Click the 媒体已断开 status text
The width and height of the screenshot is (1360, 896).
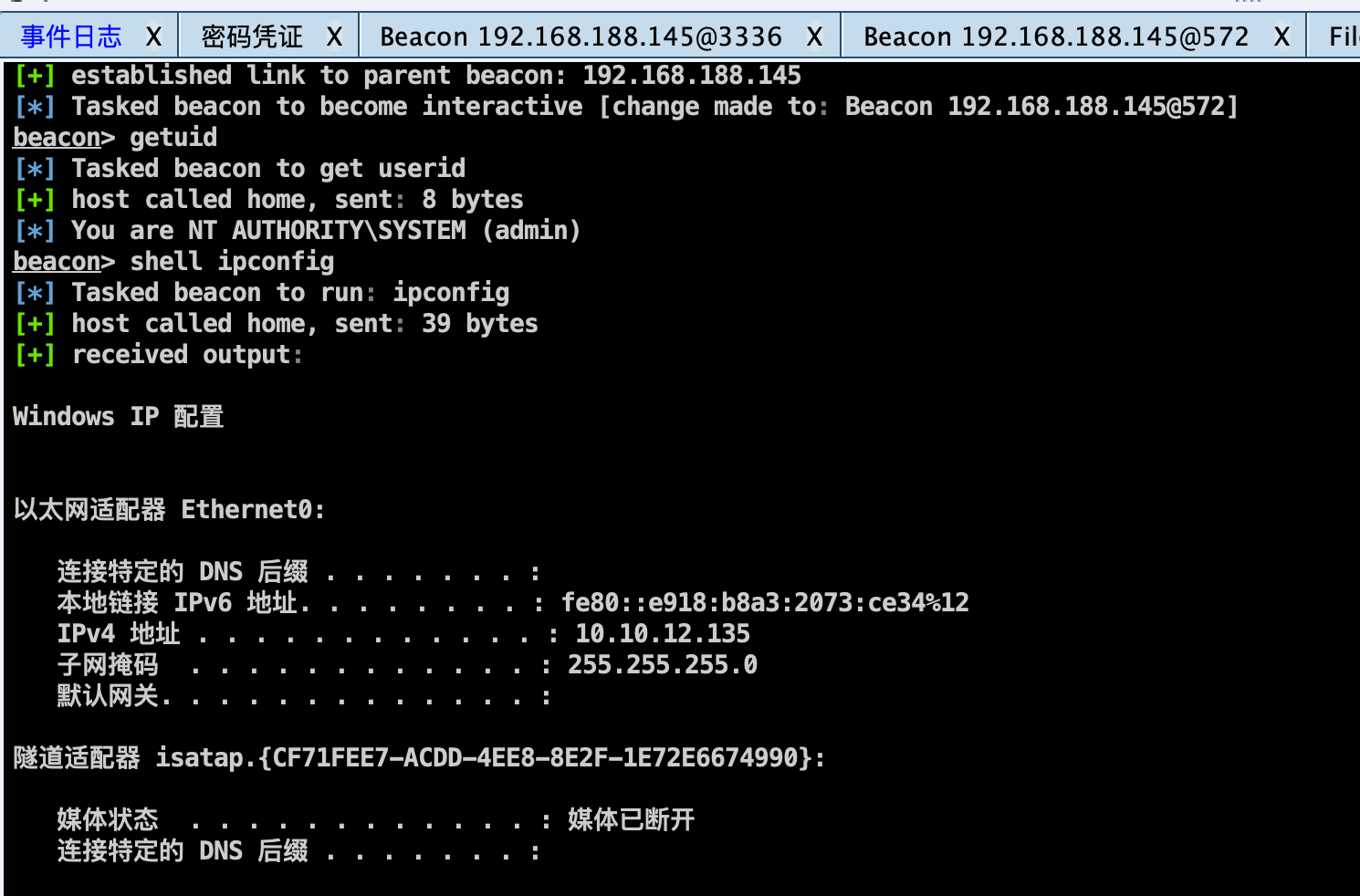[632, 820]
